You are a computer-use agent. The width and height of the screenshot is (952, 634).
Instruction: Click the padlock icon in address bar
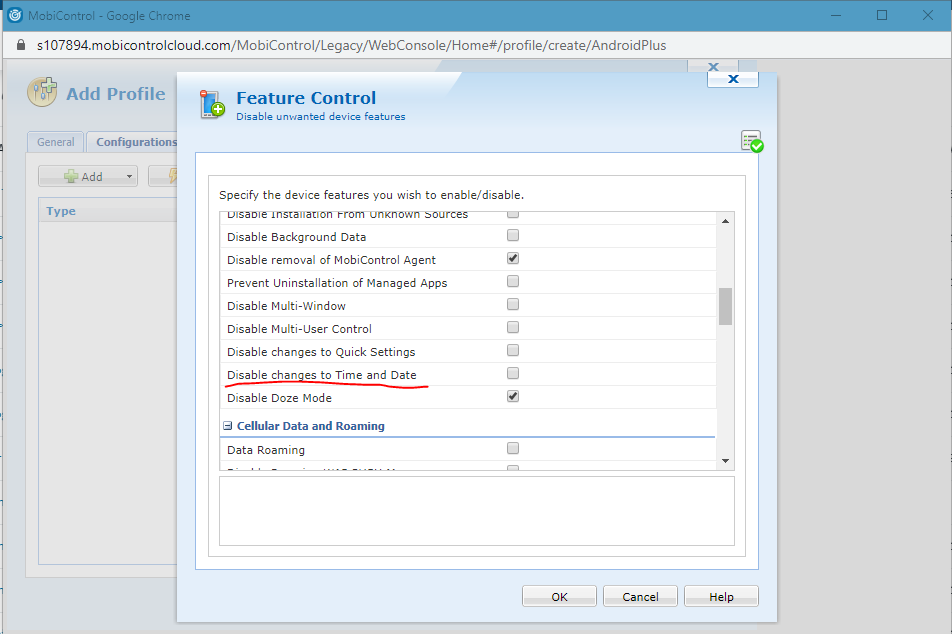(20, 45)
